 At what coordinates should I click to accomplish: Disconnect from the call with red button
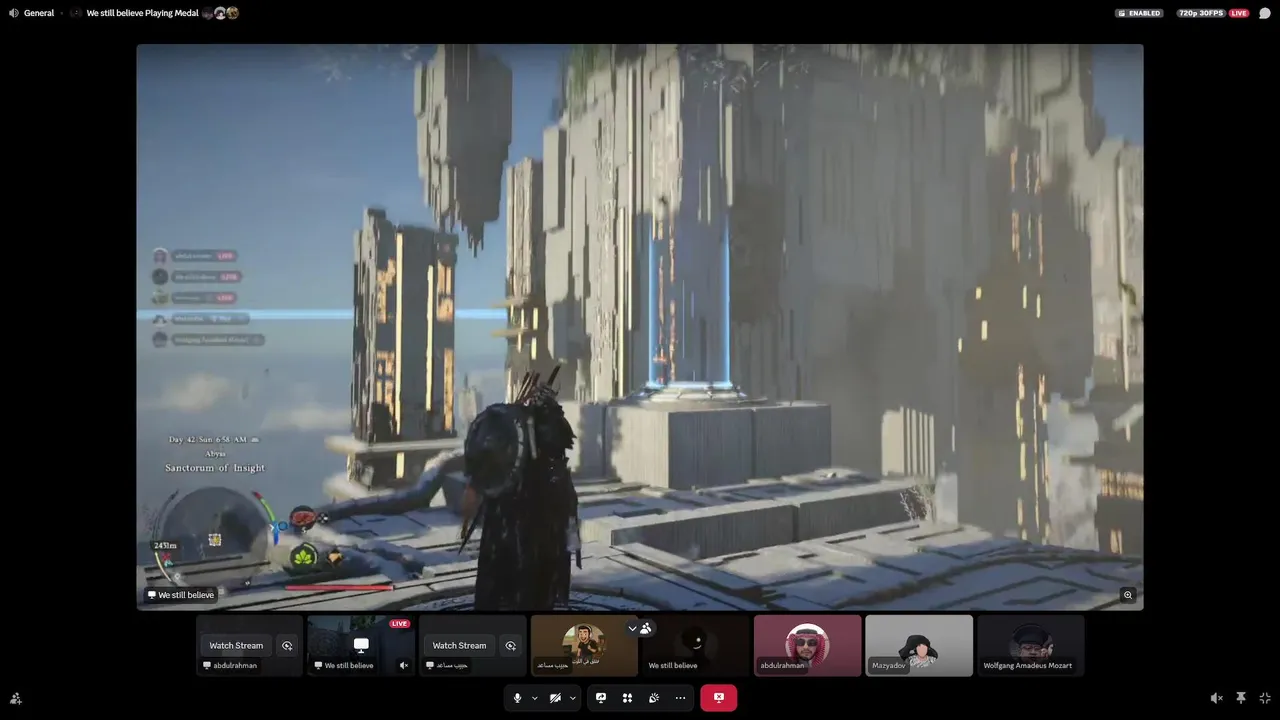(718, 698)
